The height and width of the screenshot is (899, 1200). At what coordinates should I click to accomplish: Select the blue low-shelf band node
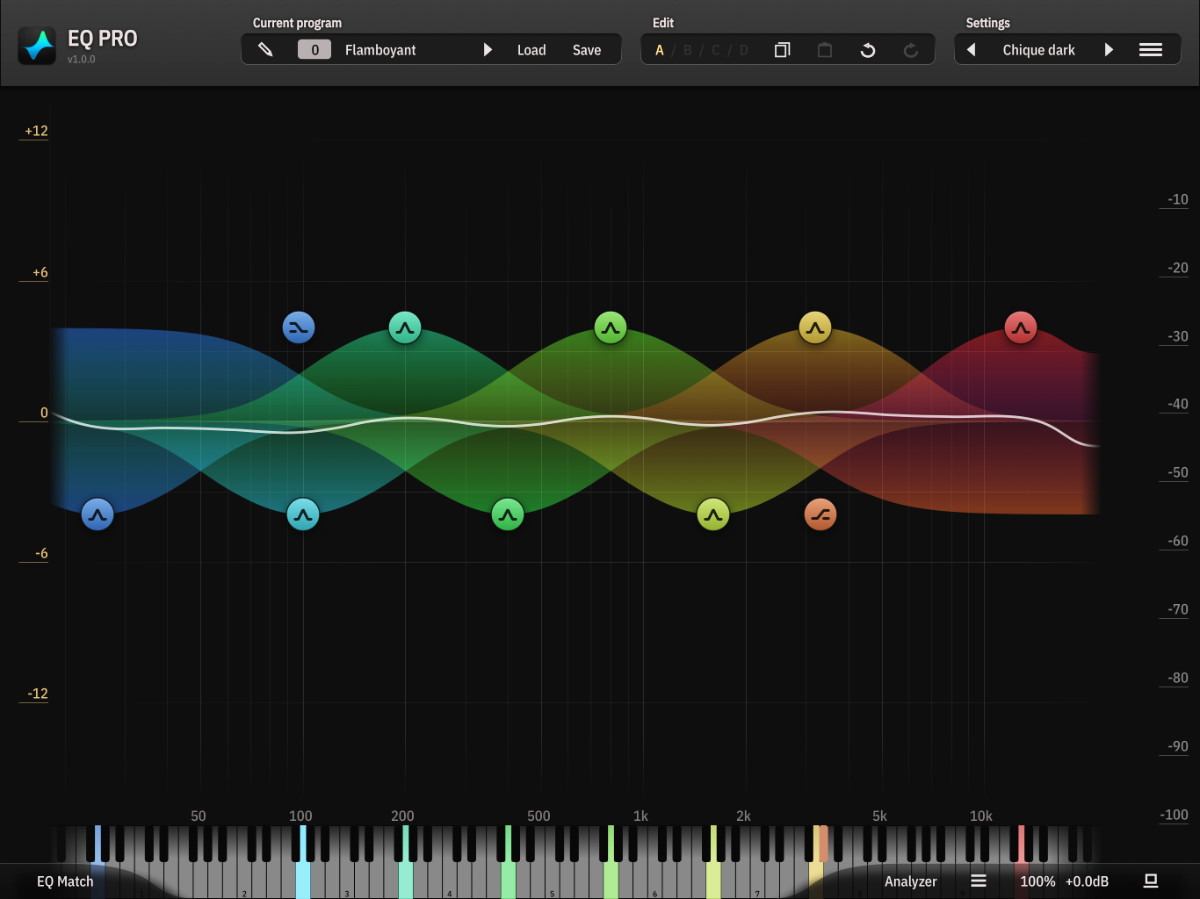point(299,326)
